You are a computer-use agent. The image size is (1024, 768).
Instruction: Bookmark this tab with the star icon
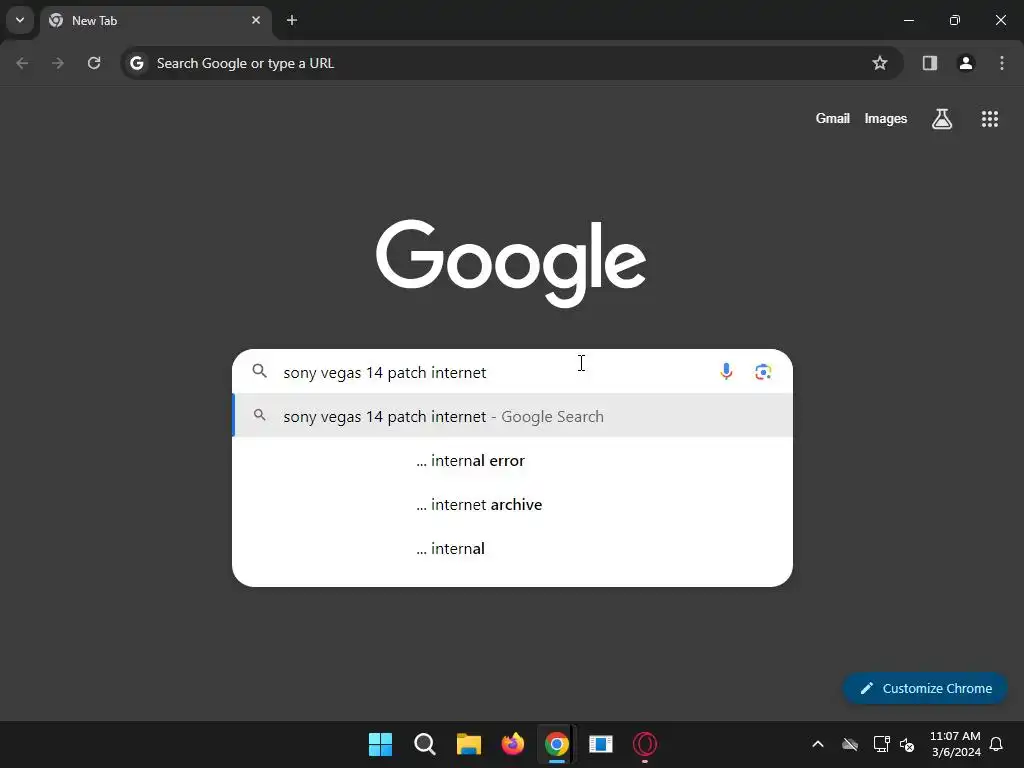tap(880, 63)
